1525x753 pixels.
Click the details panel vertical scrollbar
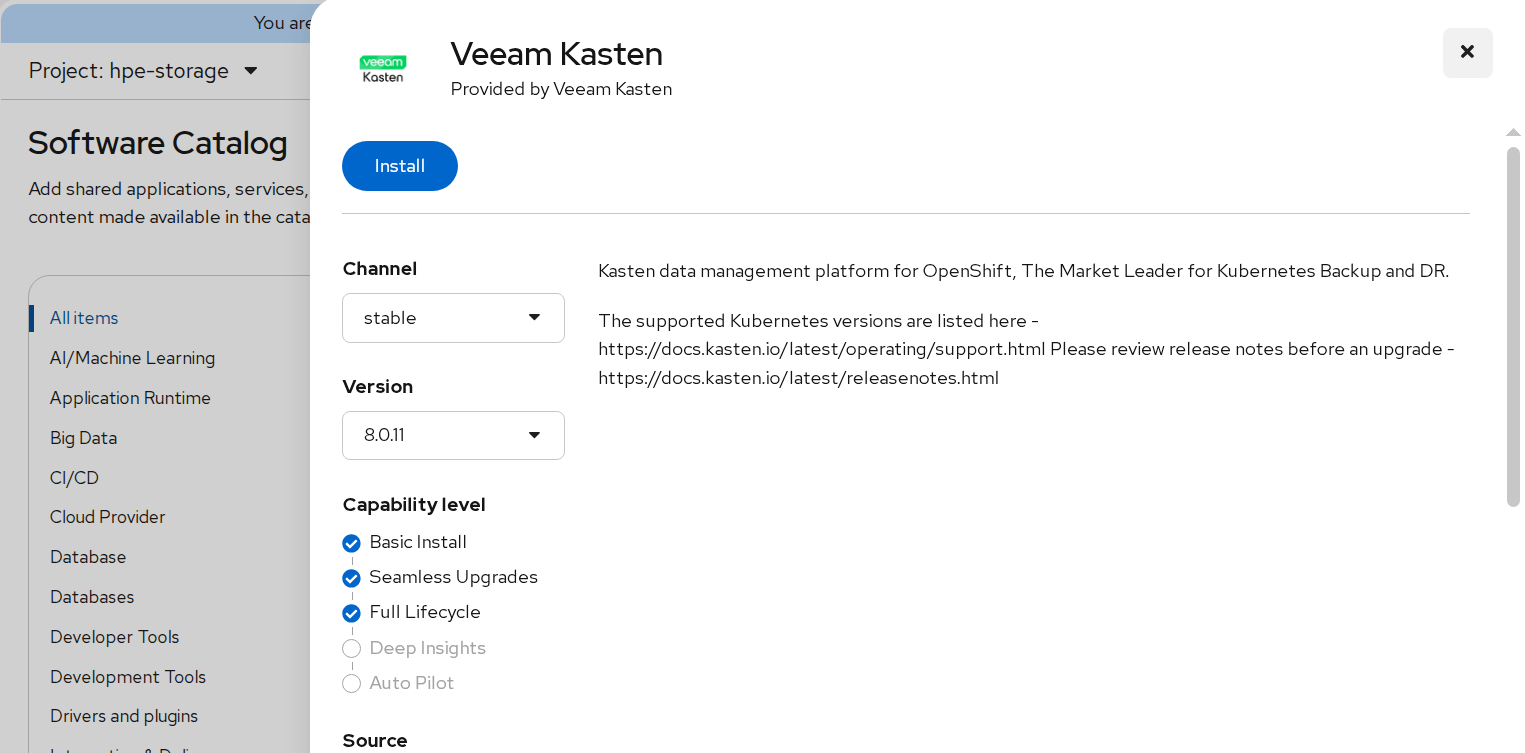1513,326
